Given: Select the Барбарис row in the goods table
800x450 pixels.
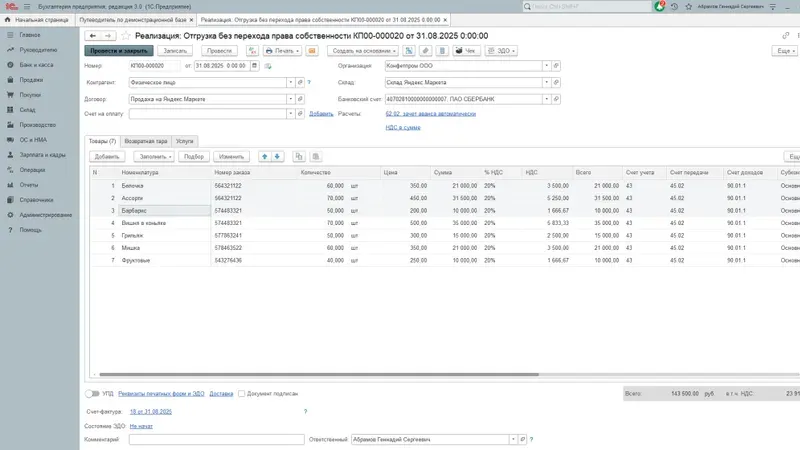Looking at the screenshot, I should pyautogui.click(x=135, y=211).
